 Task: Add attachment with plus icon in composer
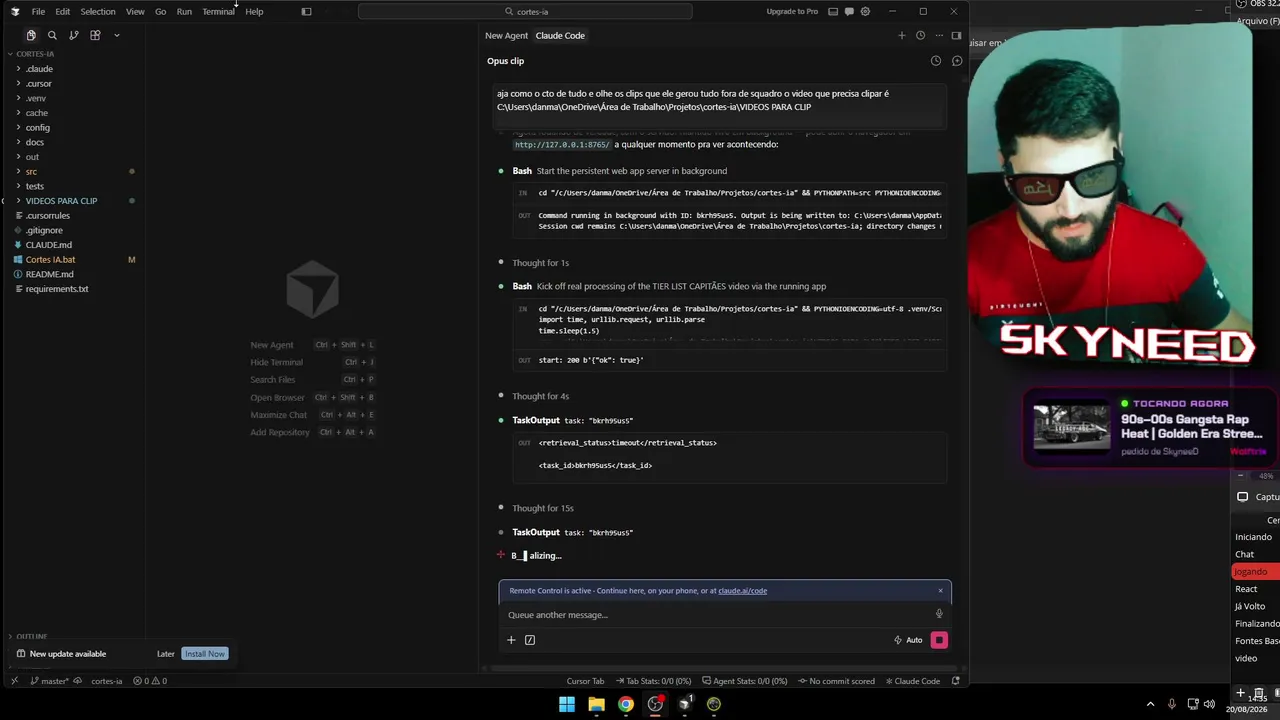tap(511, 640)
